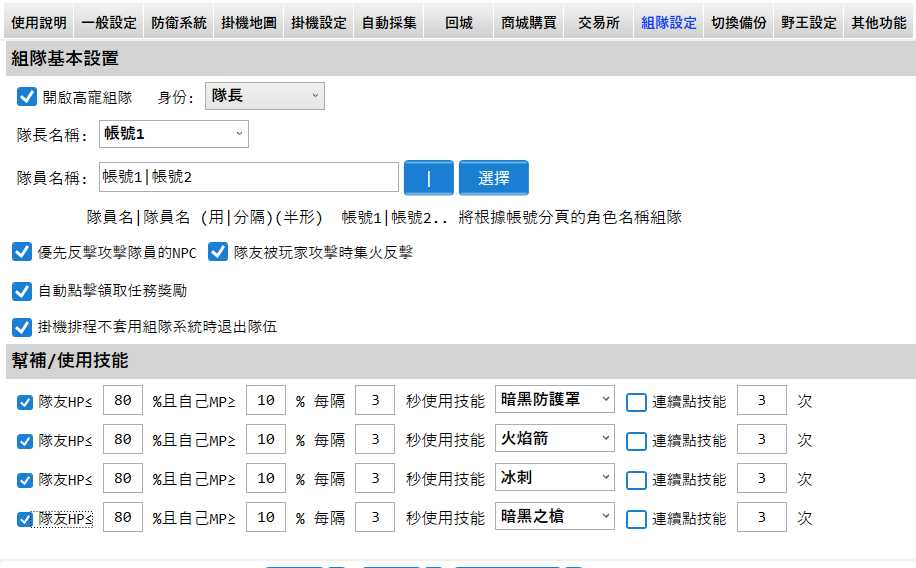Open the 火焰箭 skill dropdown
The image size is (916, 568).
555,439
